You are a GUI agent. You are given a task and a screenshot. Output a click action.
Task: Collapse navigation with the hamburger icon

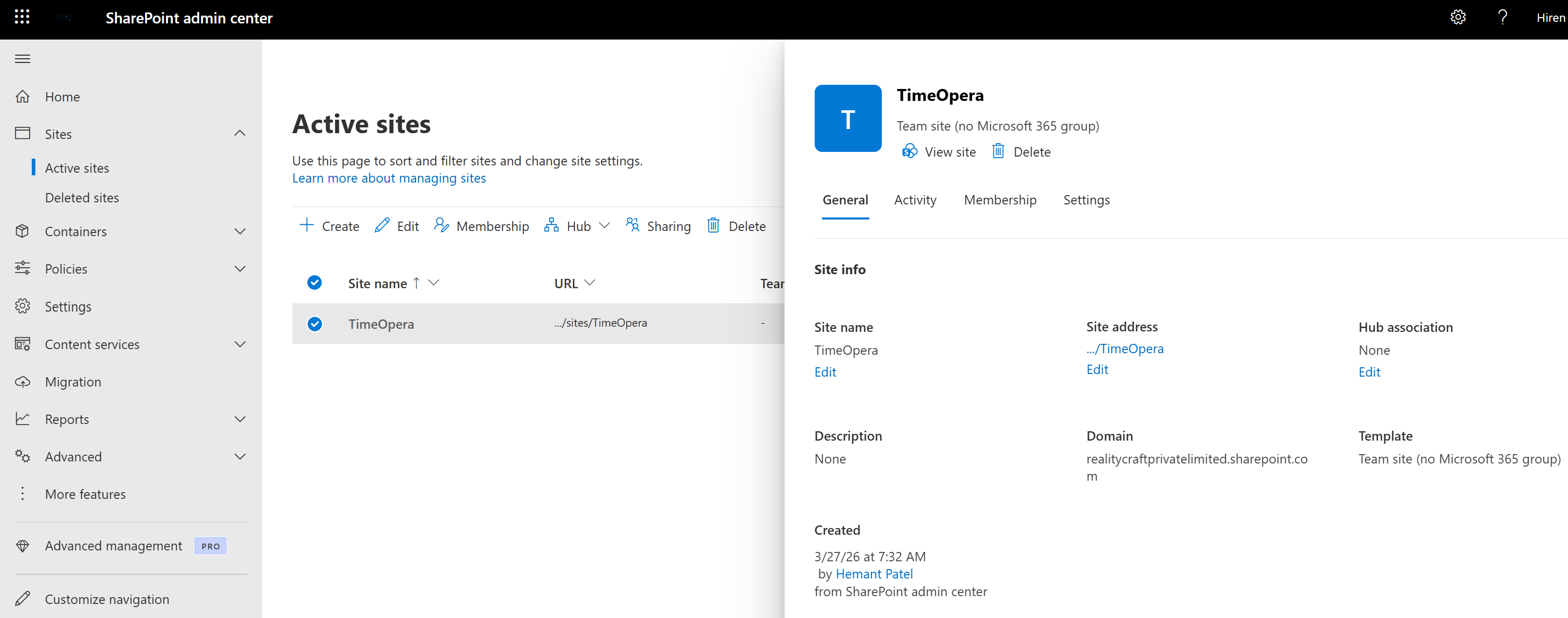(x=22, y=59)
